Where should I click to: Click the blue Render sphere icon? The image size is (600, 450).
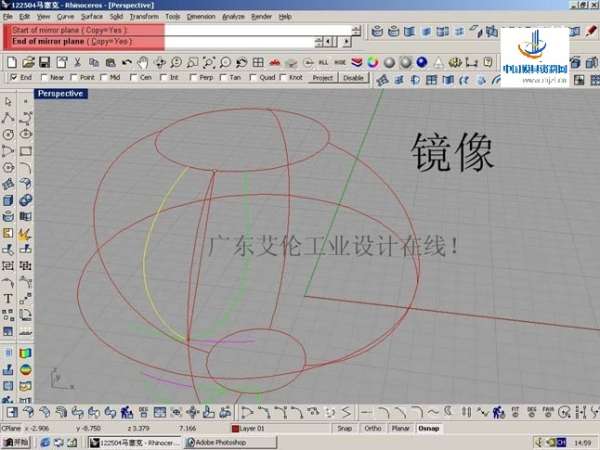(x=422, y=62)
